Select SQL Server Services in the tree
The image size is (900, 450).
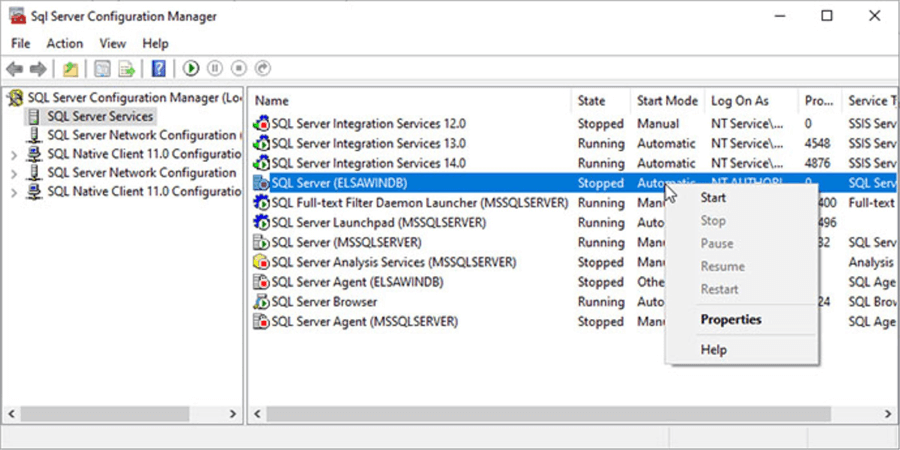click(100, 117)
